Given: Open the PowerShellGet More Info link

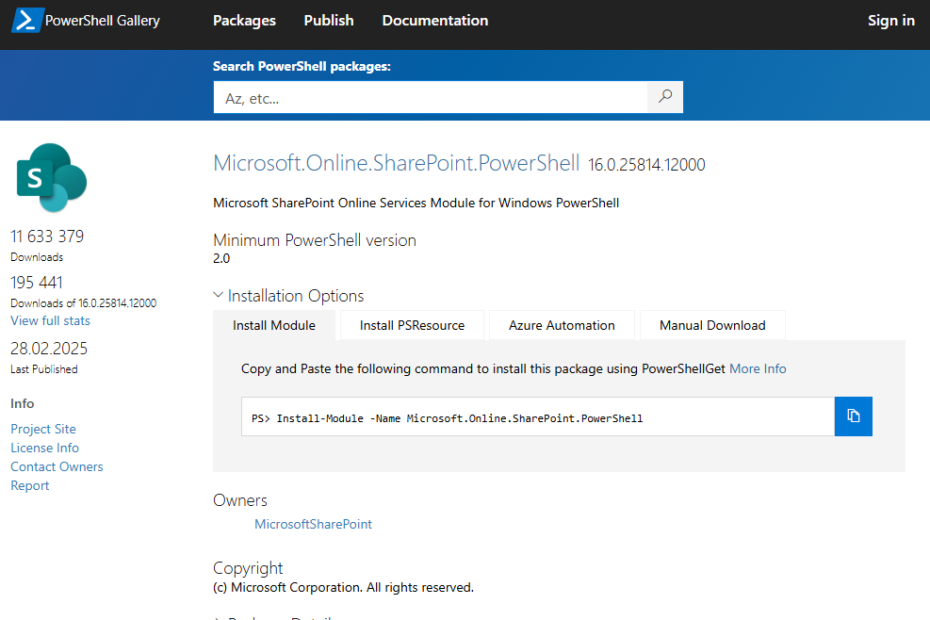Looking at the screenshot, I should click(x=757, y=369).
